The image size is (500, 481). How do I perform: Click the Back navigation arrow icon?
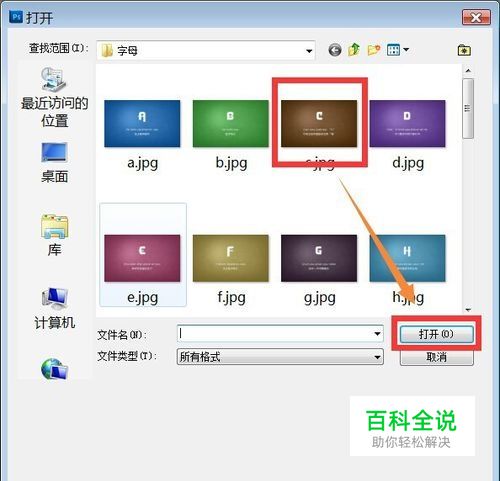[335, 50]
